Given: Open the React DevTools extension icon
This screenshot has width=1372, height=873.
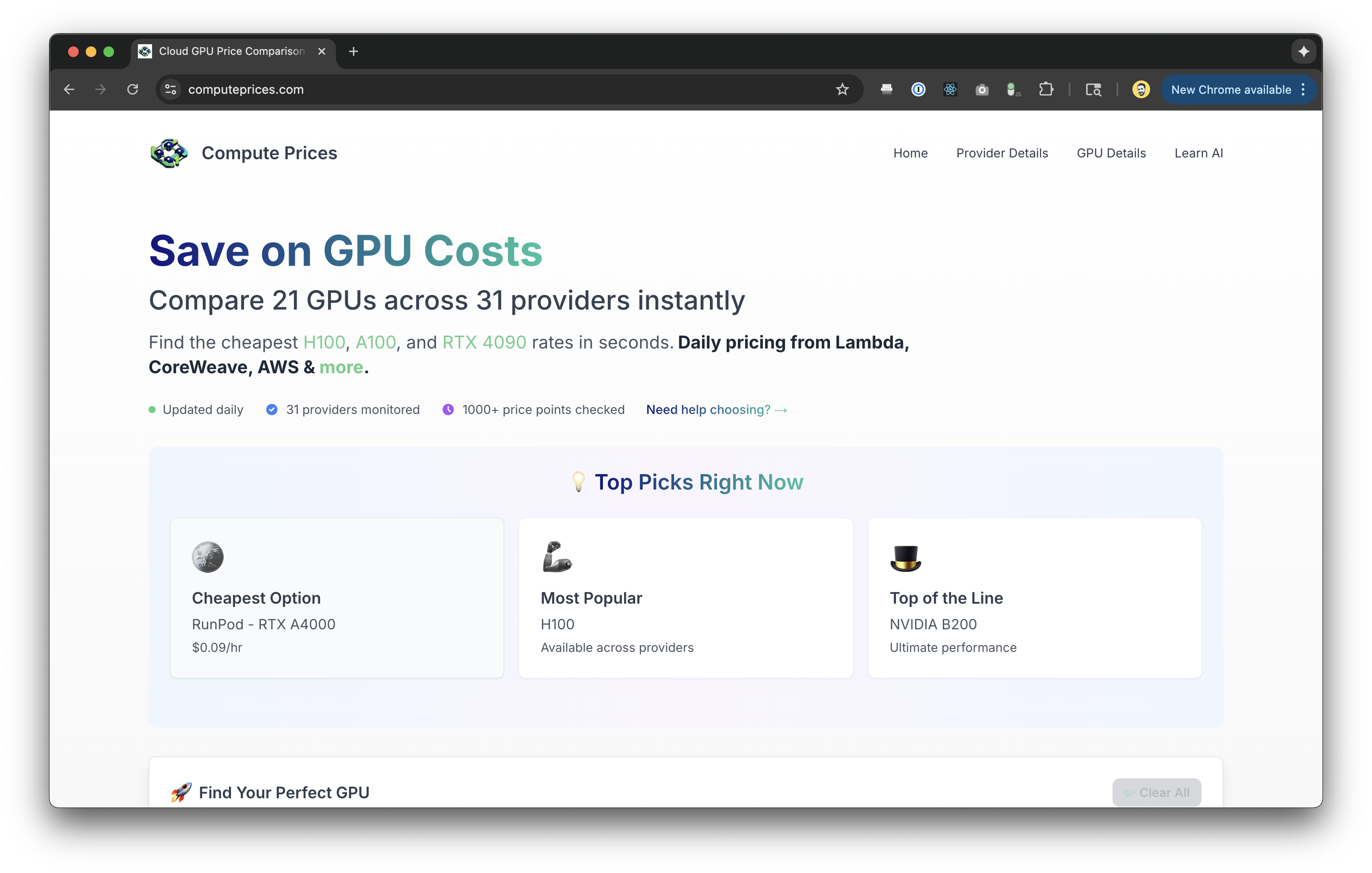Looking at the screenshot, I should [950, 89].
